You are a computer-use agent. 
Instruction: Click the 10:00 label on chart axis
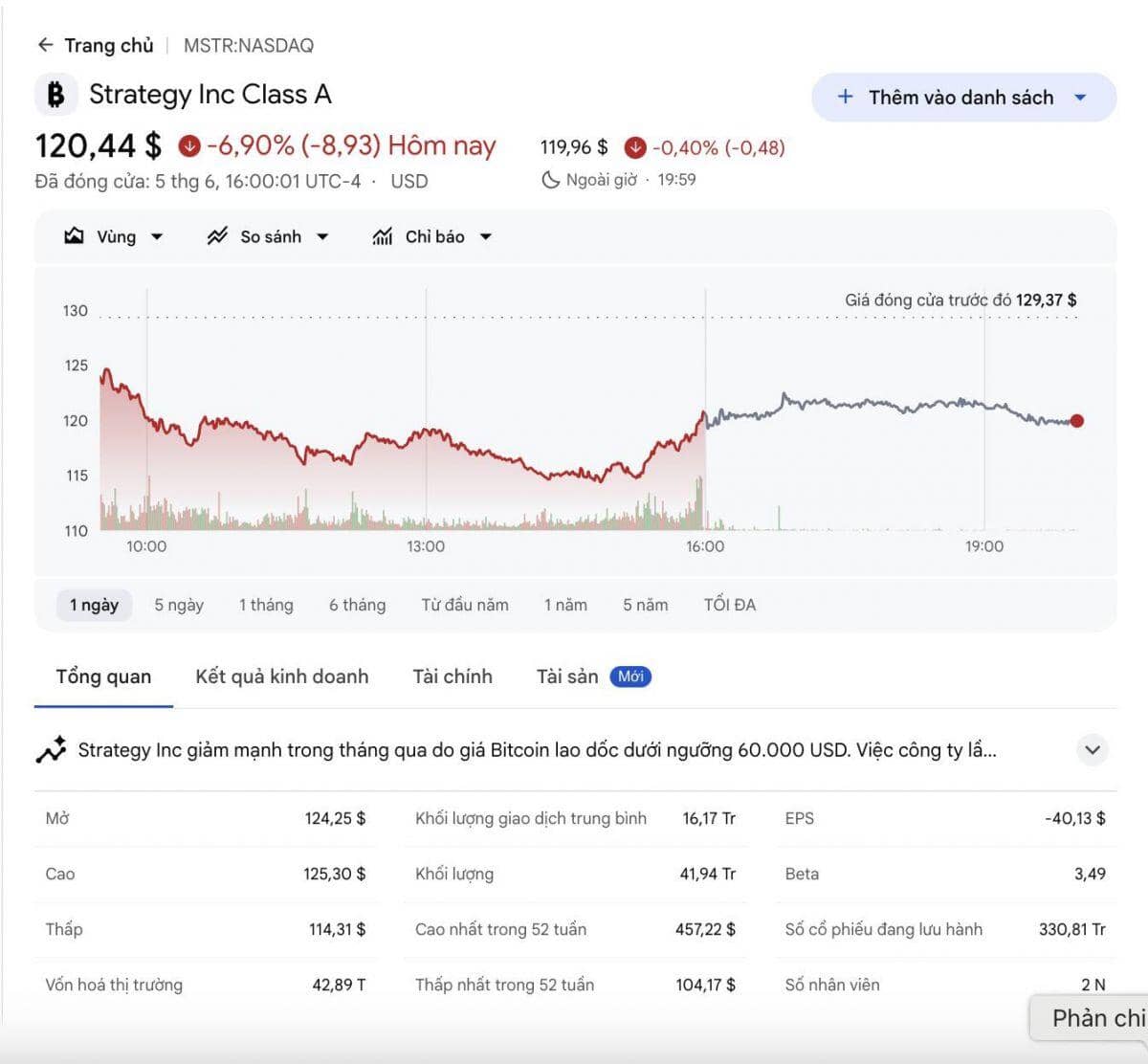[x=146, y=546]
